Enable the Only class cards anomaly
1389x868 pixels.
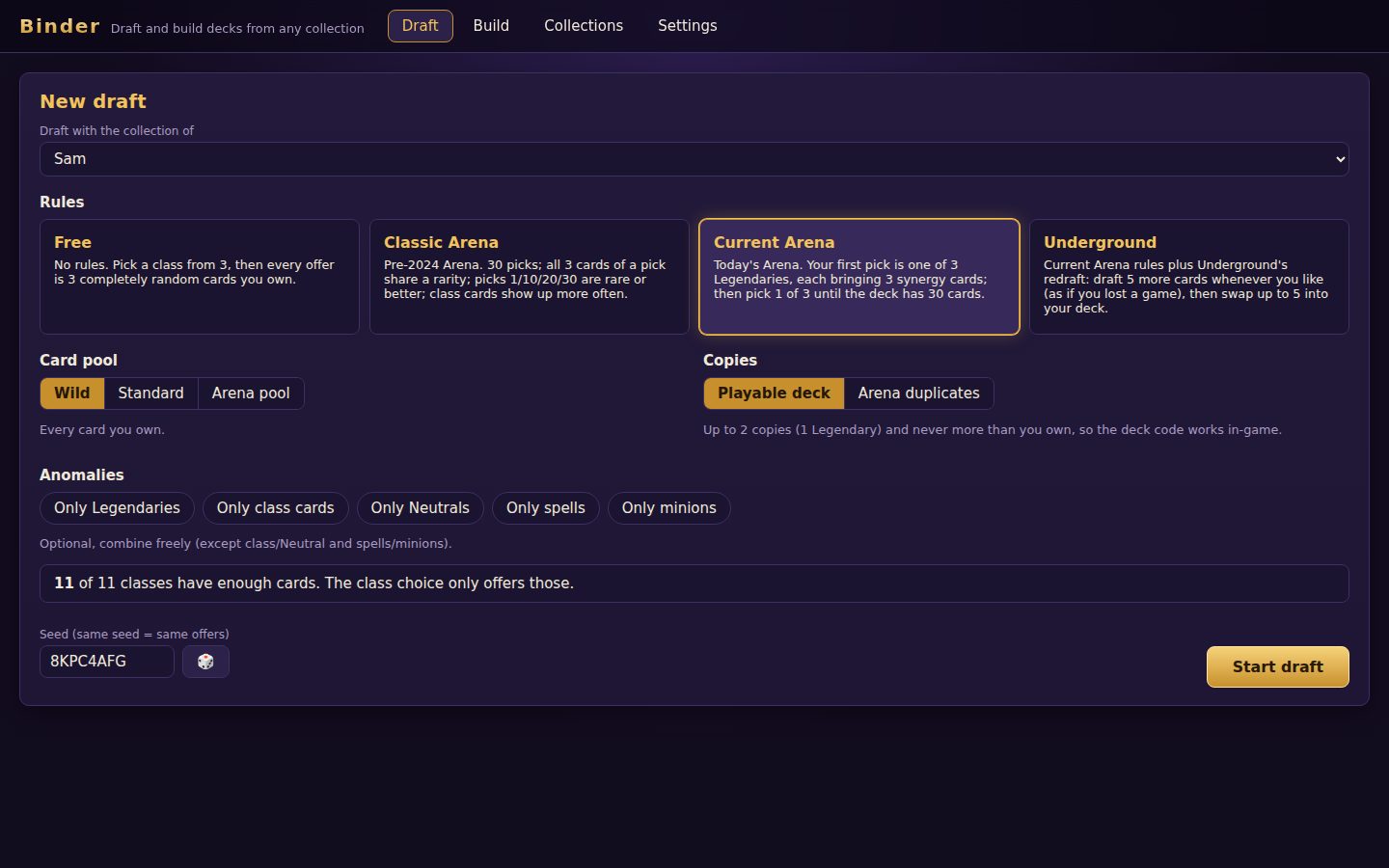(x=276, y=508)
